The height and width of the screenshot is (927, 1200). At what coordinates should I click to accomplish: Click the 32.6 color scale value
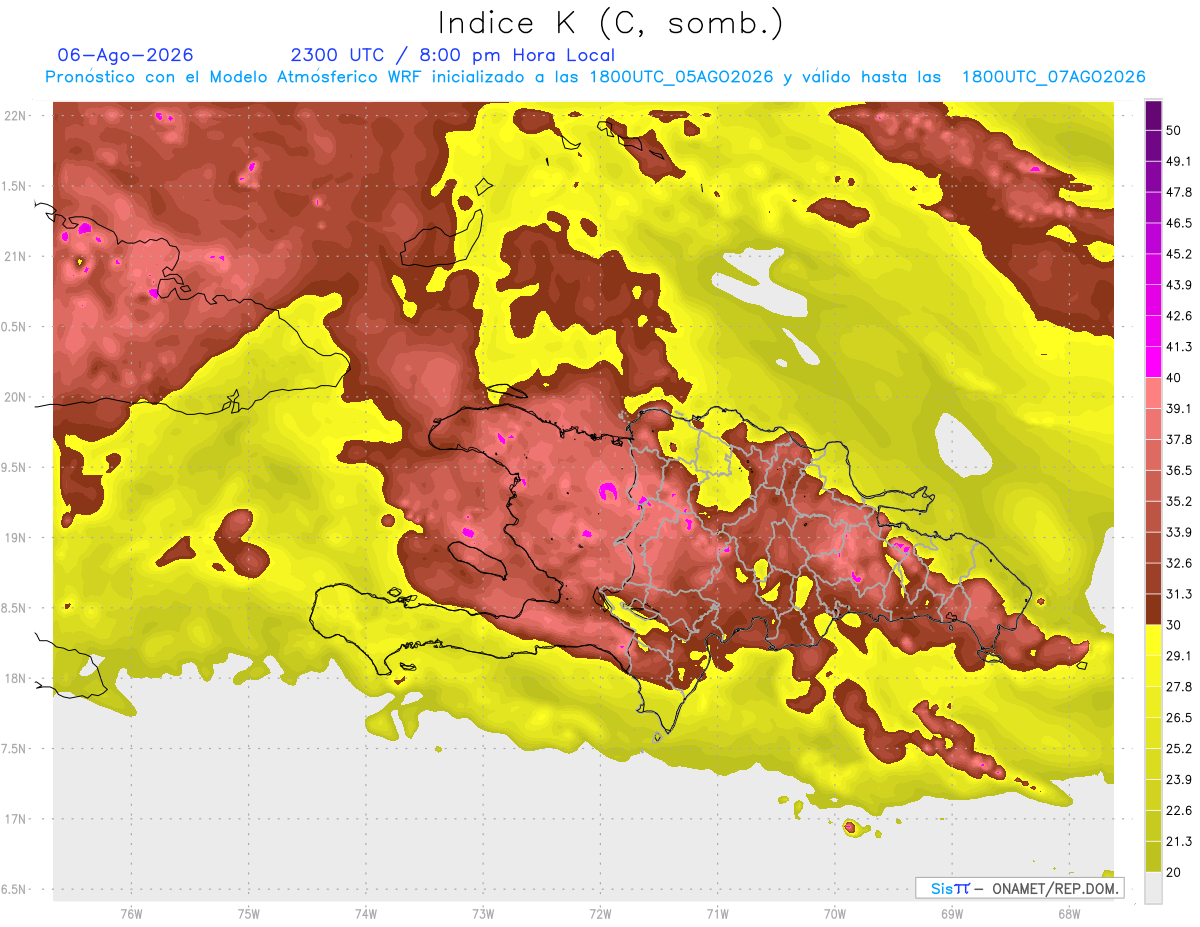pyautogui.click(x=1178, y=563)
